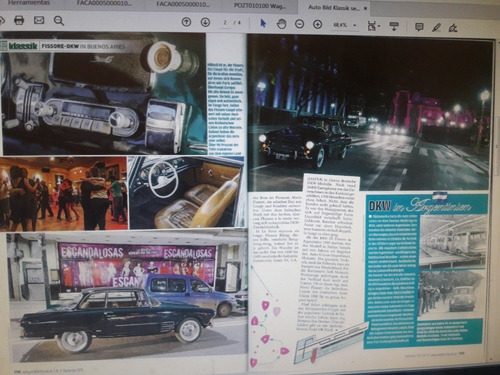Switch to the POZT010100 Wag... tab
The height and width of the screenshot is (375, 500).
pyautogui.click(x=261, y=5)
